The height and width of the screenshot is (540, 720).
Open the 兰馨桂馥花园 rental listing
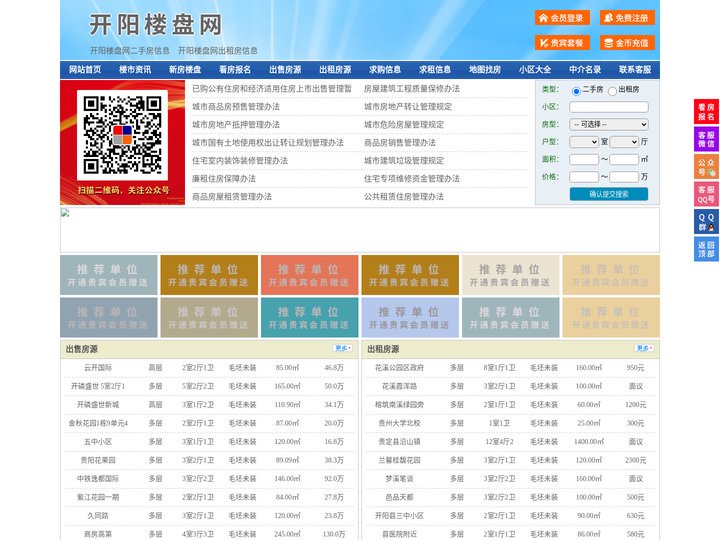399,460
